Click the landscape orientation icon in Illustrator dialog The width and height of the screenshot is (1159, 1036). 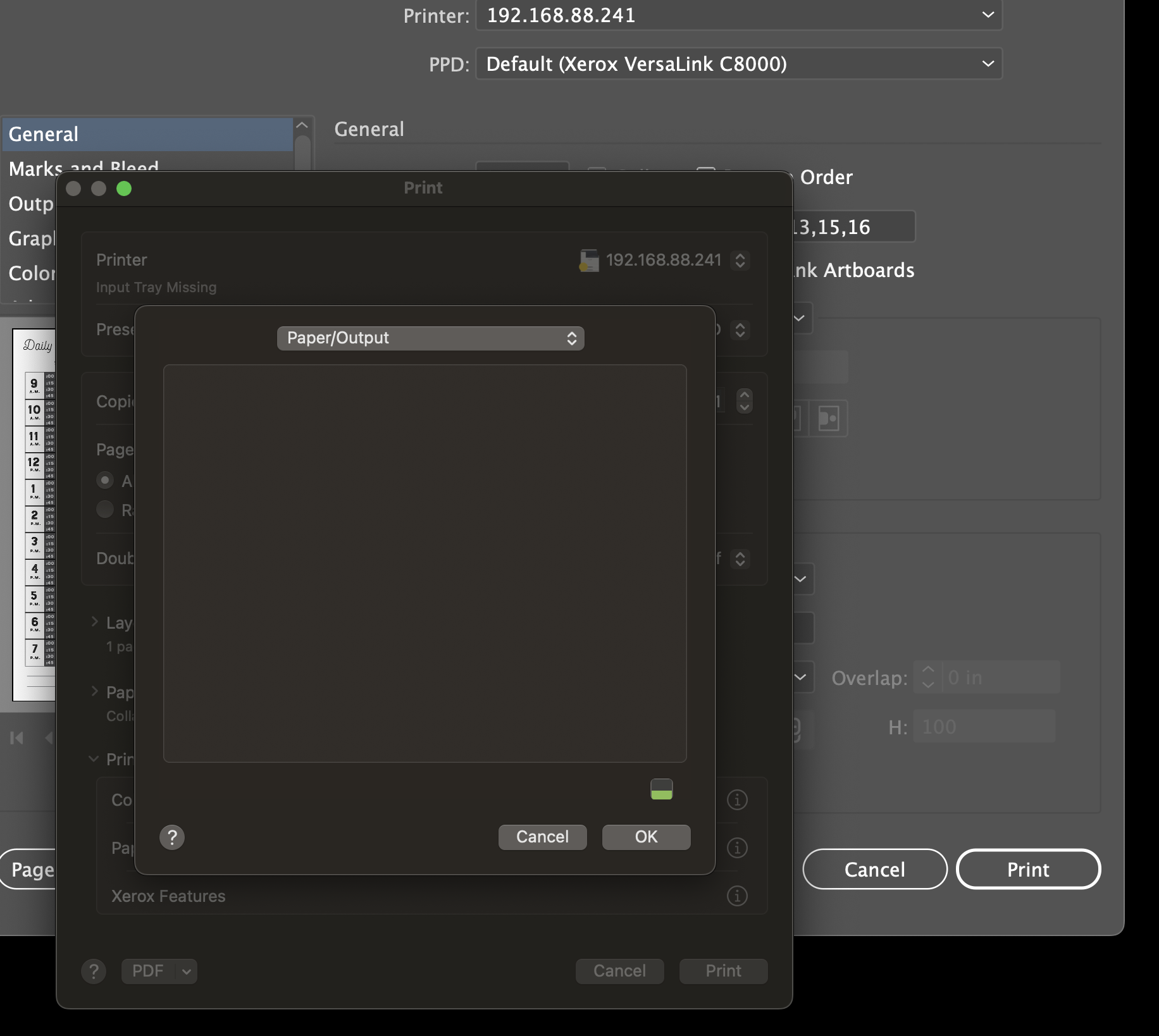tap(829, 418)
